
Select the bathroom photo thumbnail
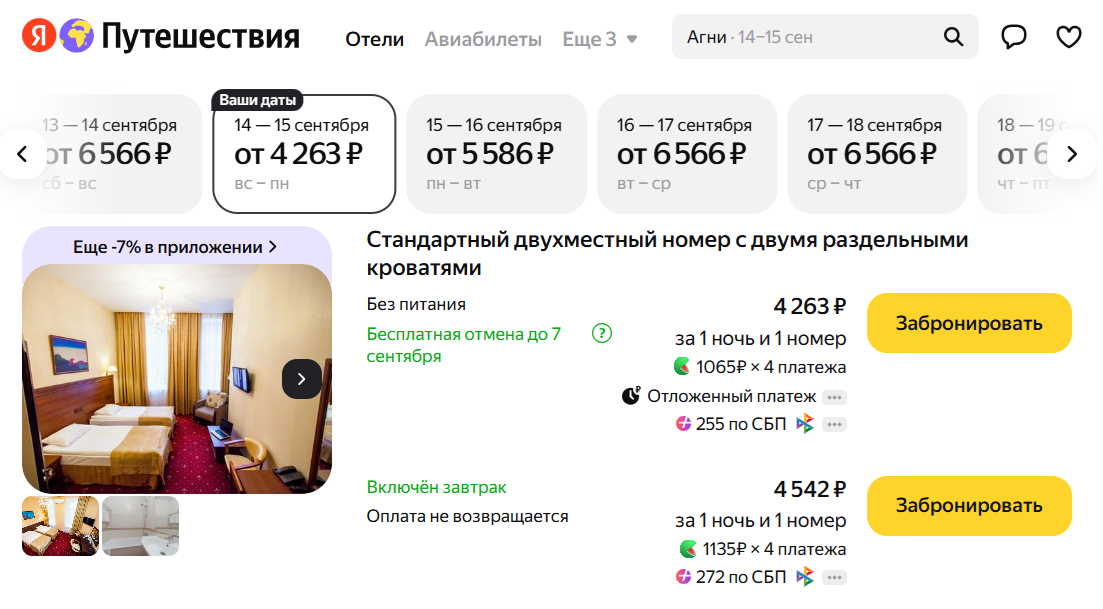[140, 526]
